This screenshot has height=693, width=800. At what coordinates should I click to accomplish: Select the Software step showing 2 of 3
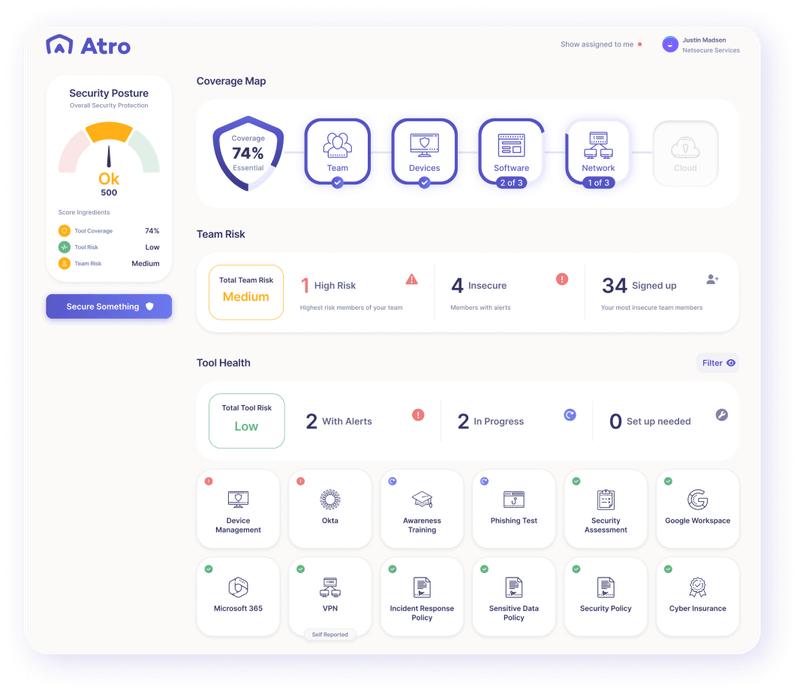coord(510,148)
